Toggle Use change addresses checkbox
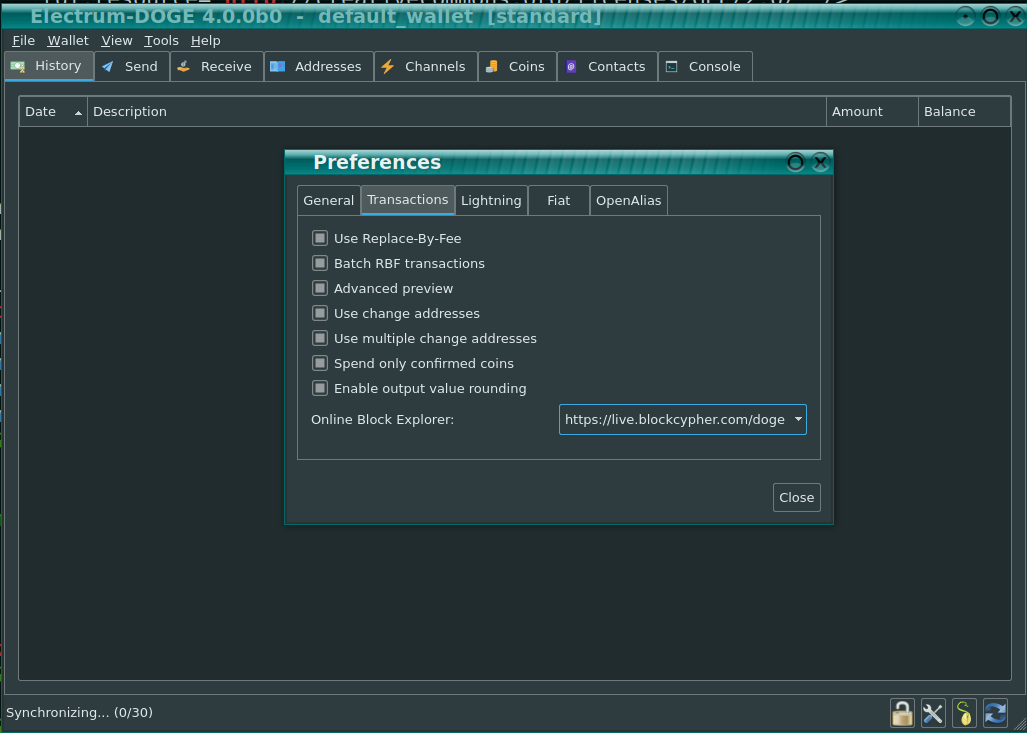1027x733 pixels. [x=320, y=313]
